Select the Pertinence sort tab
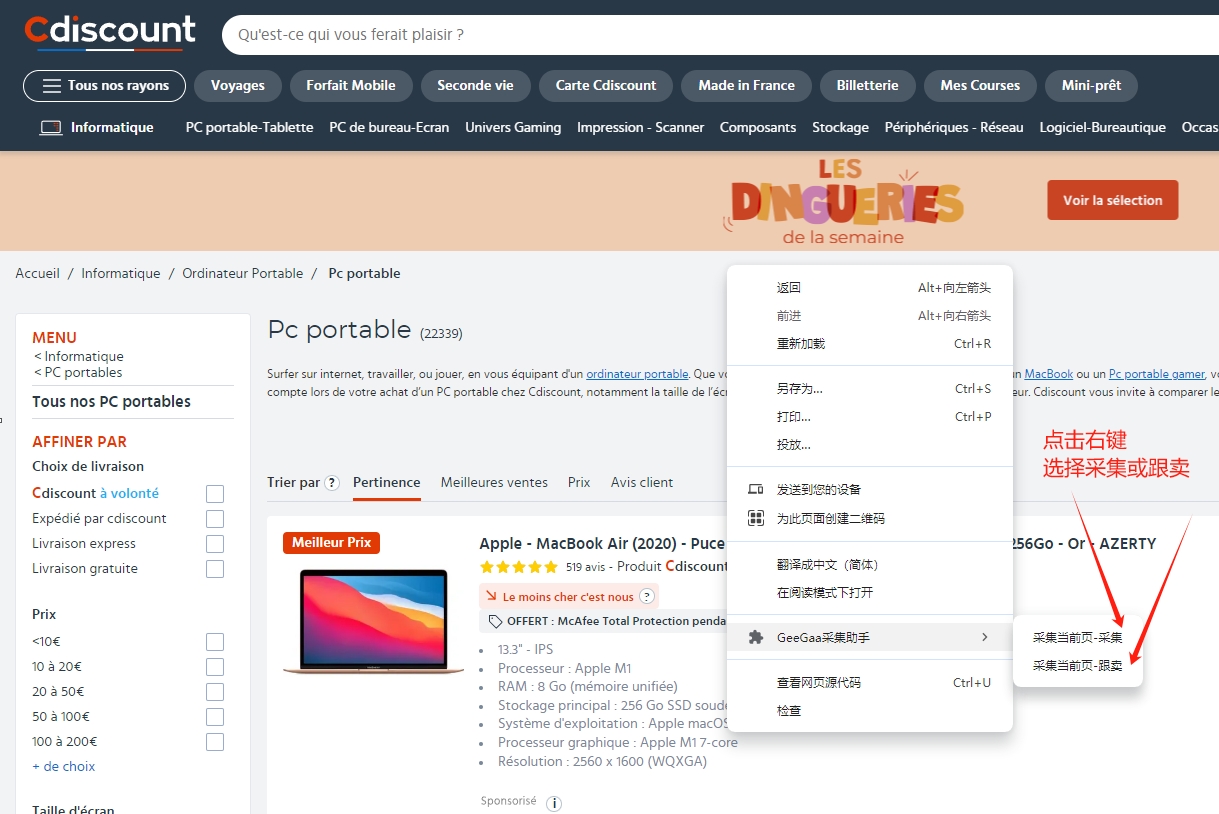The height and width of the screenshot is (814, 1219). coord(387,483)
